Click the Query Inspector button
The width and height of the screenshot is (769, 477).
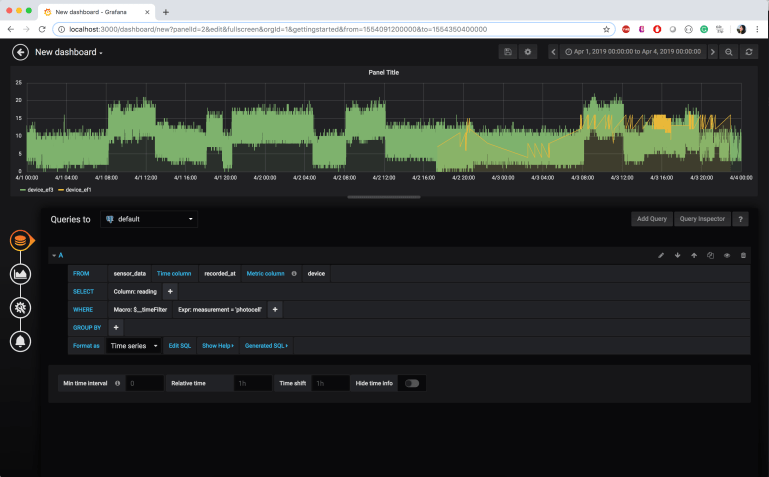(701, 219)
